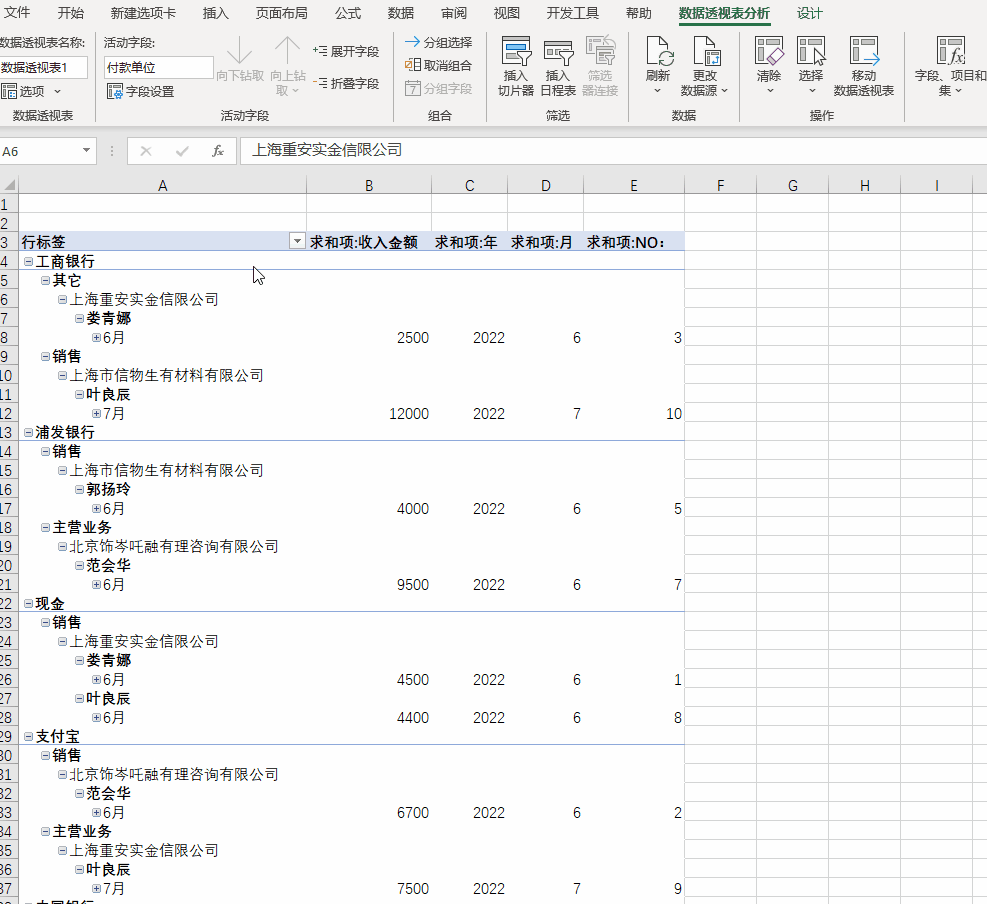Viewport: 987px width, 904px height.
Task: Select cell with value 9500
Action: [x=369, y=584]
